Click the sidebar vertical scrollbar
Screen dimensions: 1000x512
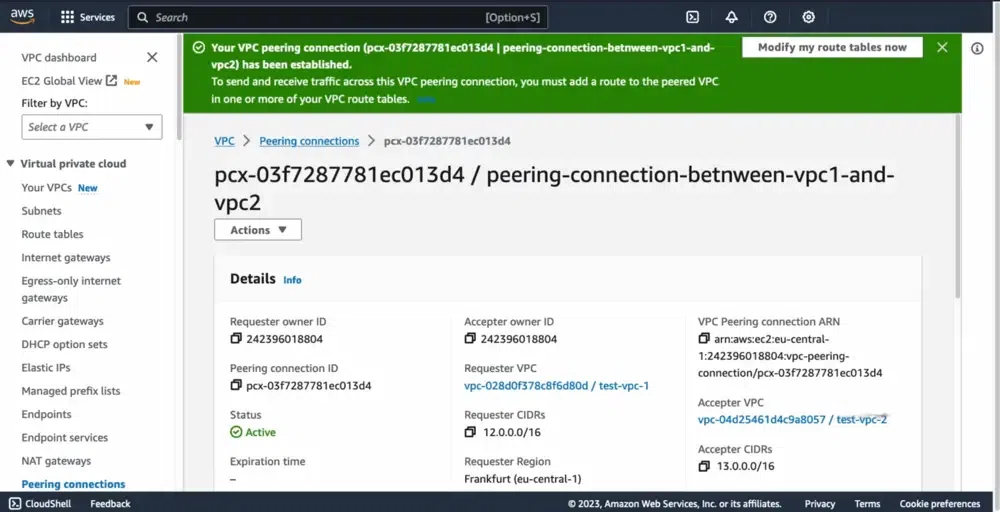(x=179, y=87)
